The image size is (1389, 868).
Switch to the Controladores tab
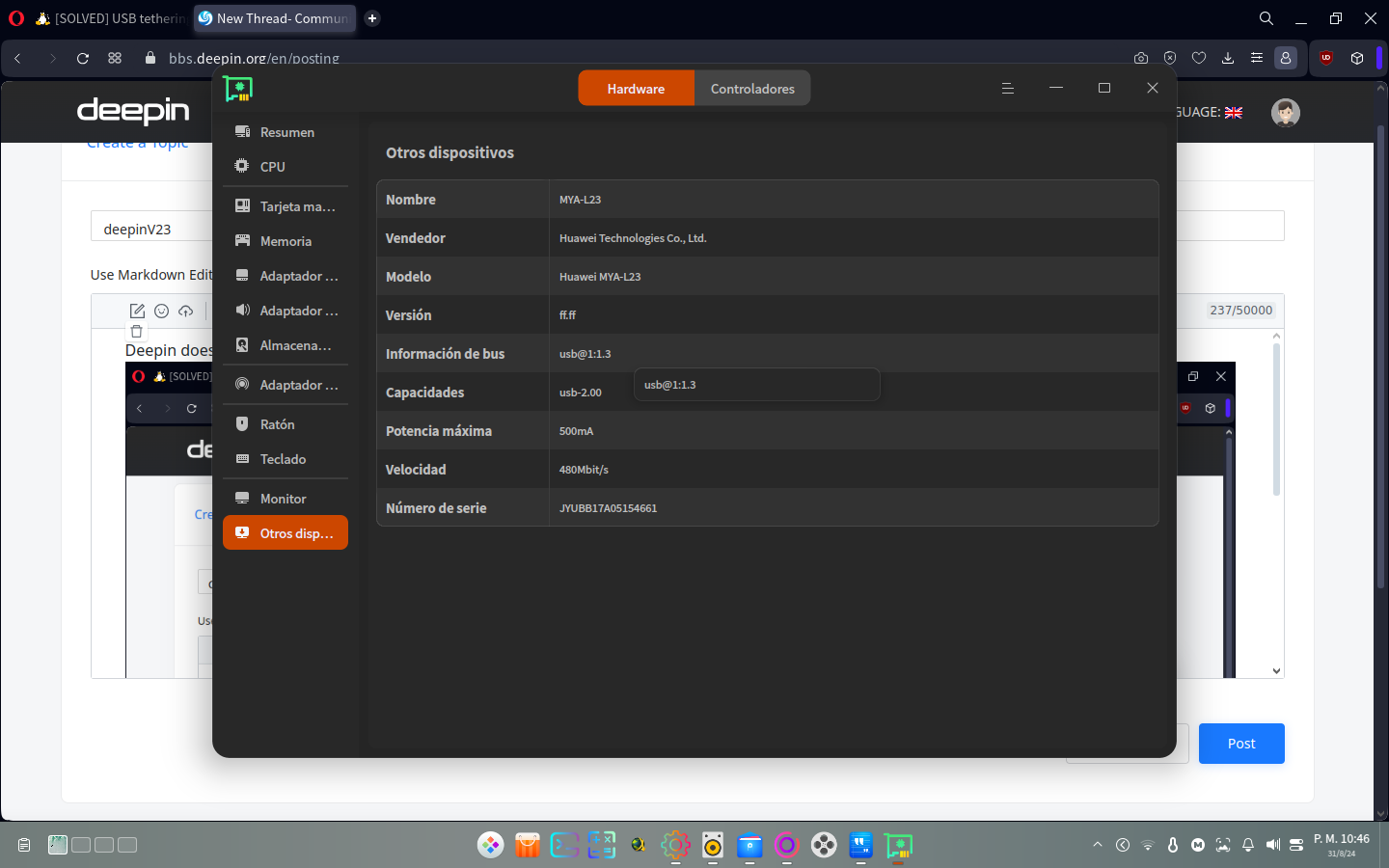click(752, 89)
